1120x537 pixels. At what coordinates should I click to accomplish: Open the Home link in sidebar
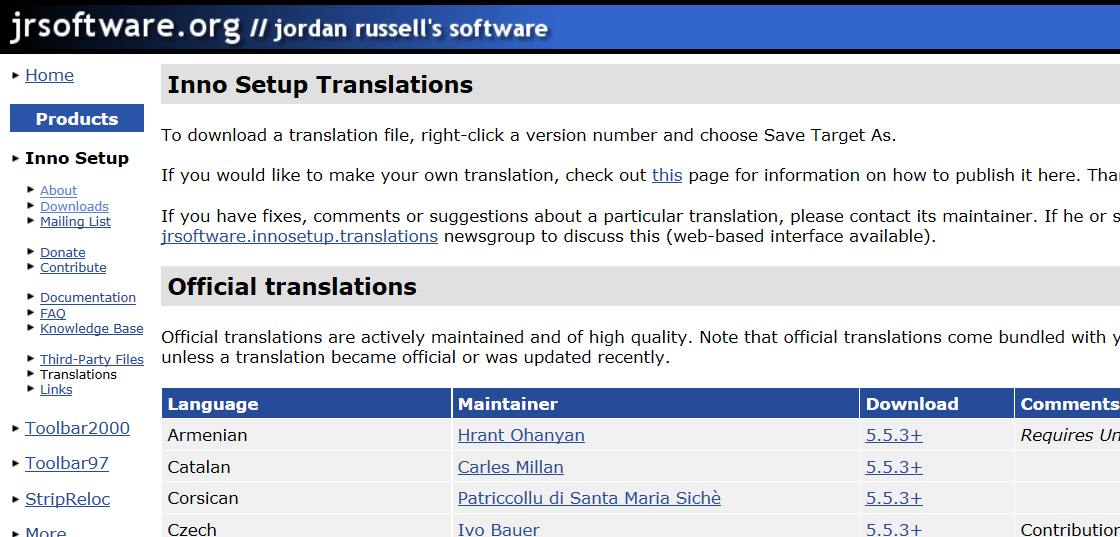(49, 75)
